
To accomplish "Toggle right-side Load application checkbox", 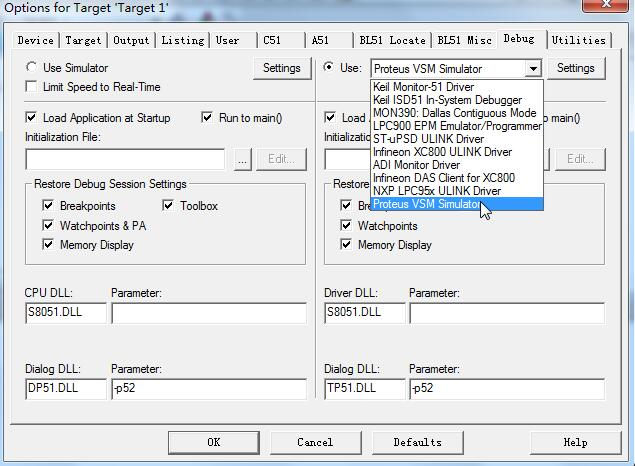I will (x=330, y=118).
